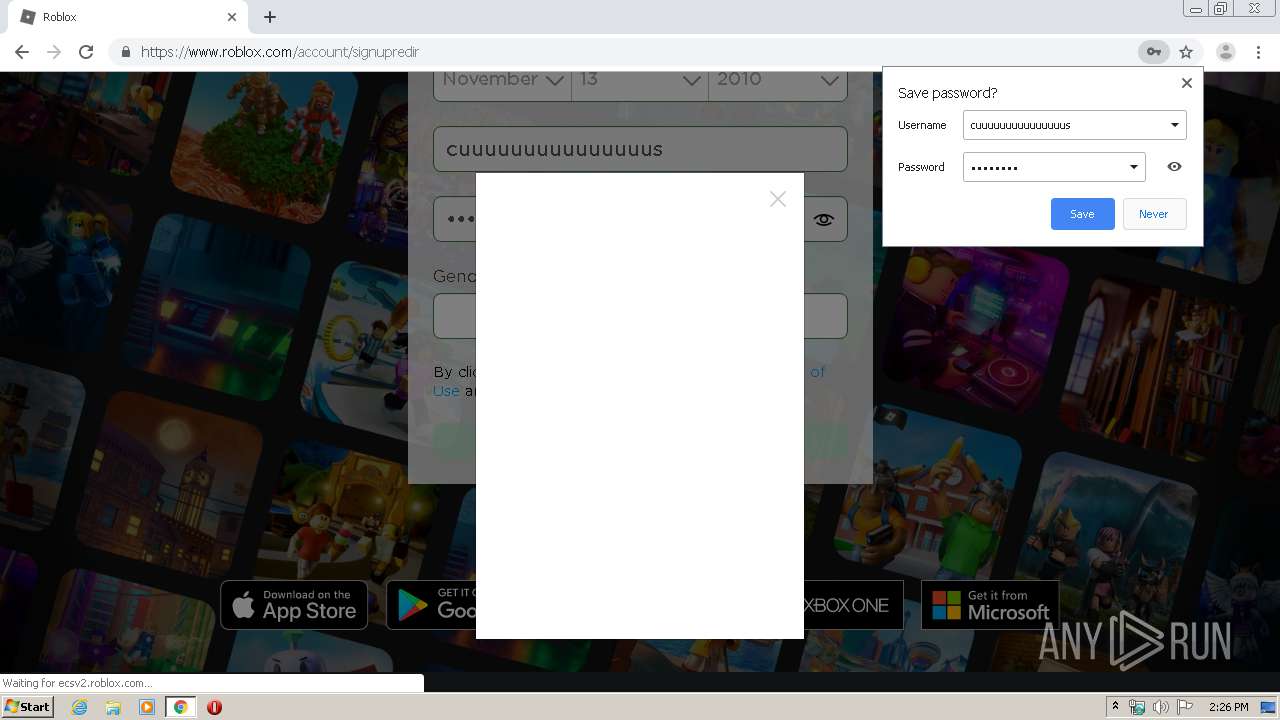Launch Internet Explorer from taskbar
The height and width of the screenshot is (720, 1280).
click(79, 707)
